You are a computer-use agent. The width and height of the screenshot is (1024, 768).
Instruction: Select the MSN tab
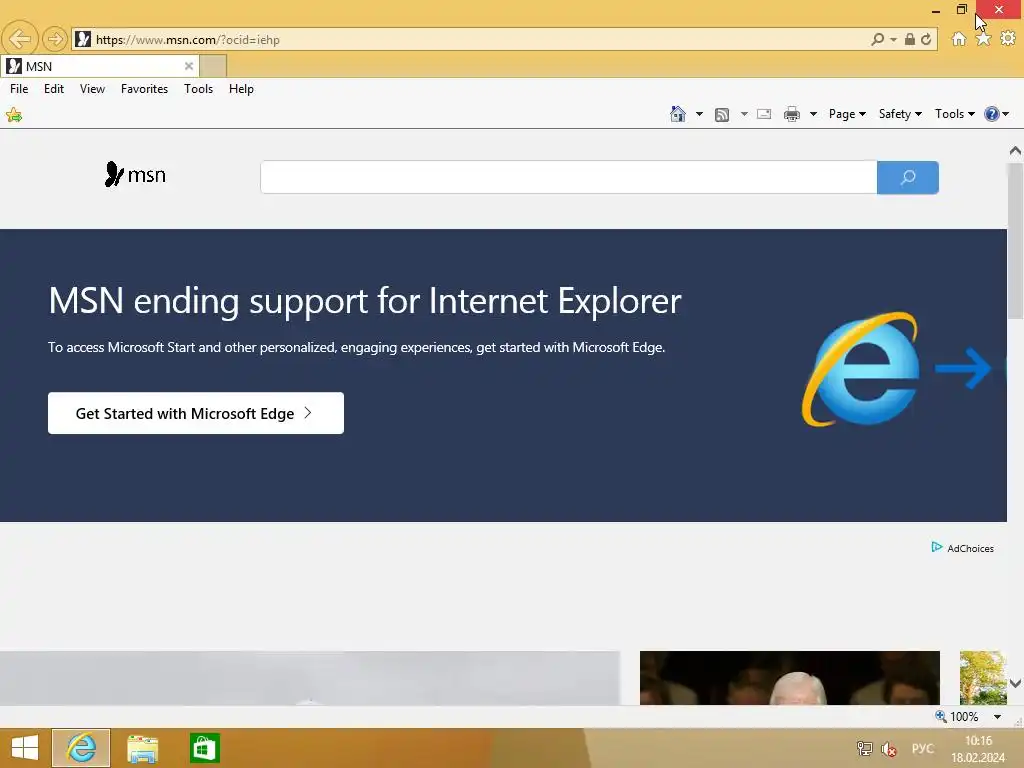(x=99, y=66)
